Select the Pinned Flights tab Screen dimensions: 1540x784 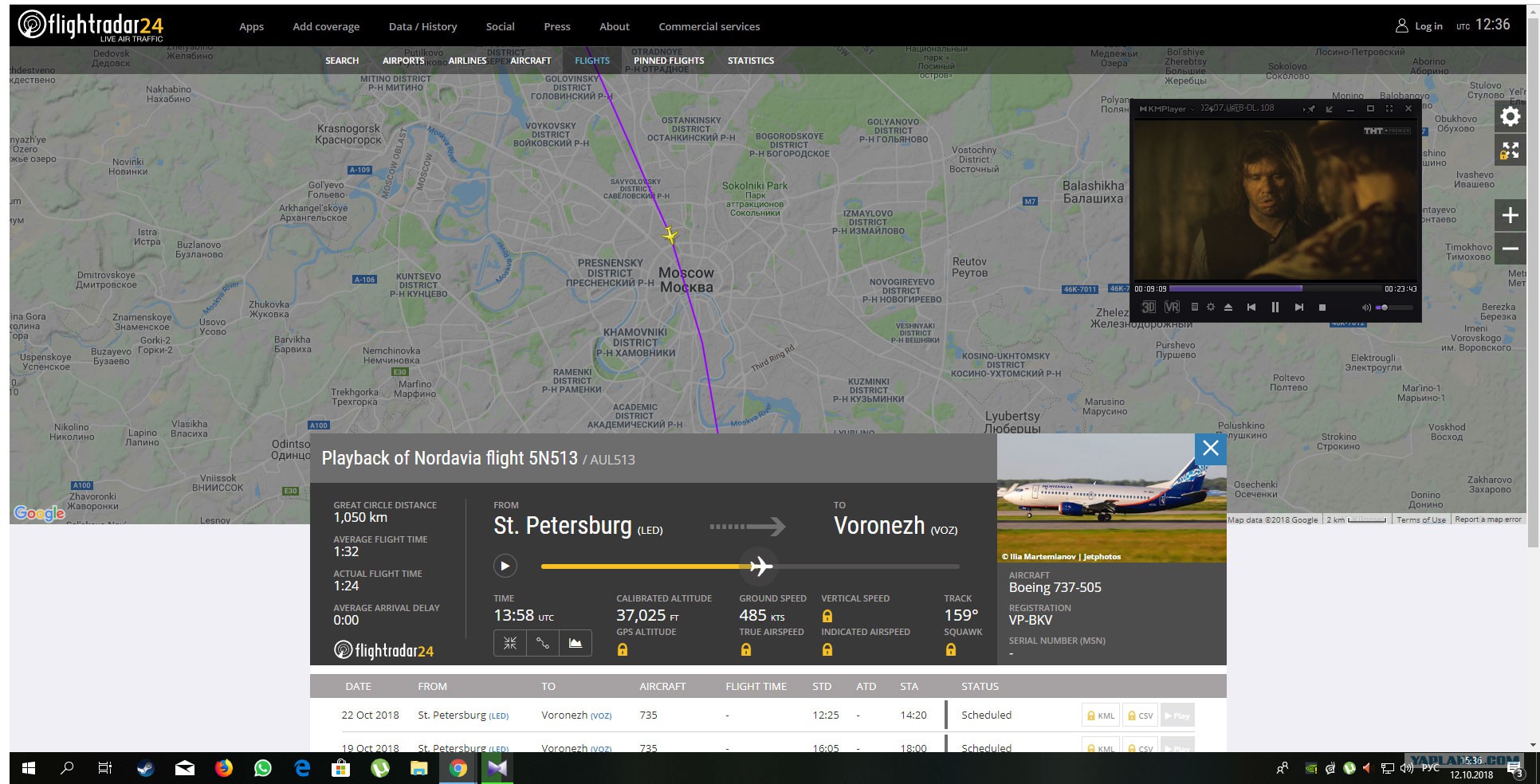click(669, 61)
